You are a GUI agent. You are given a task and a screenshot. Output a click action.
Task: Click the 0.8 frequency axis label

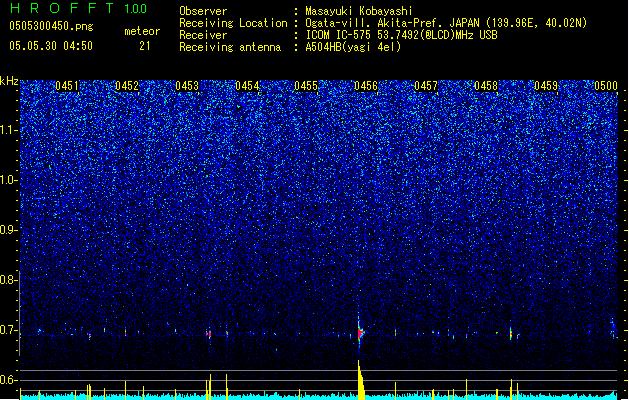point(8,280)
